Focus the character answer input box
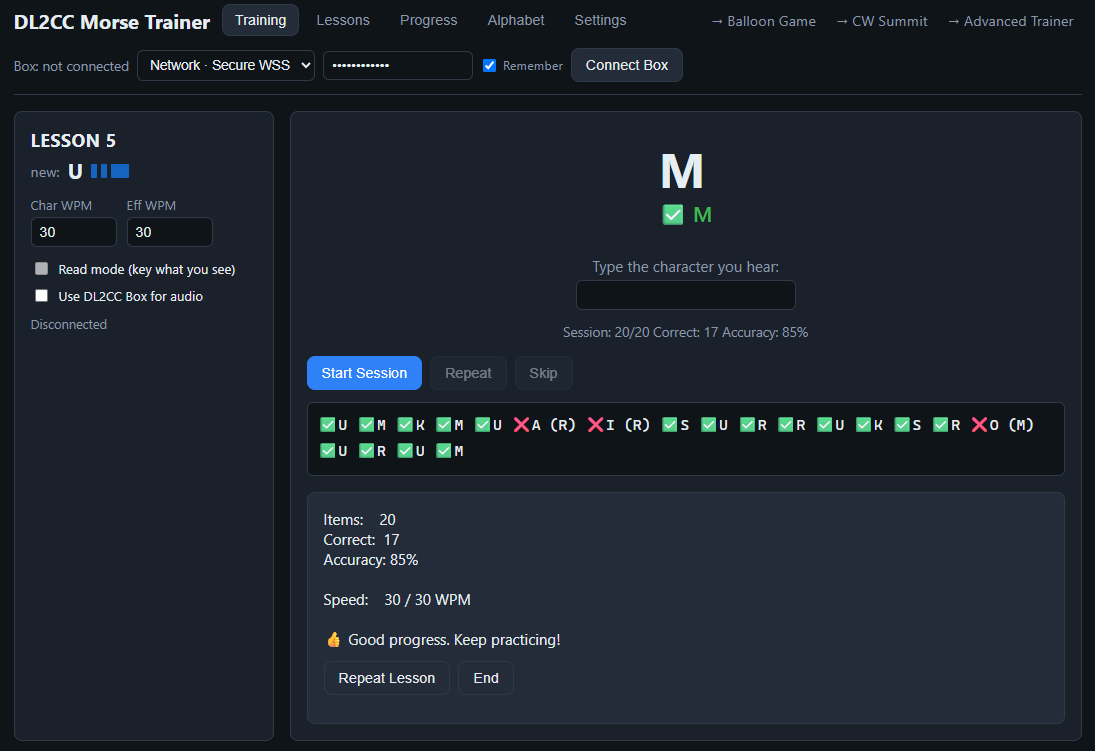1095x751 pixels. pos(685,295)
